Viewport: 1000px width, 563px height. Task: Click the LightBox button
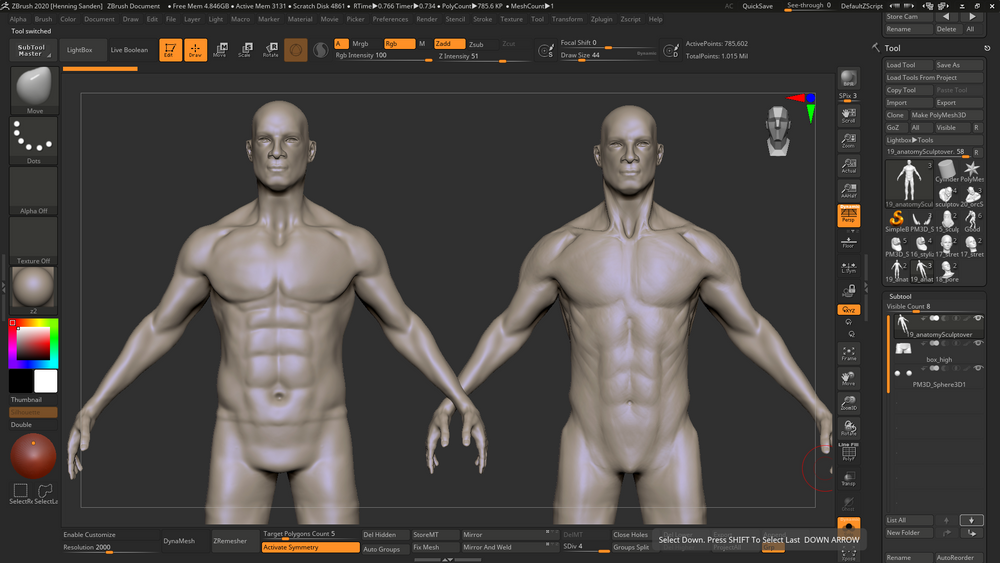pos(80,50)
